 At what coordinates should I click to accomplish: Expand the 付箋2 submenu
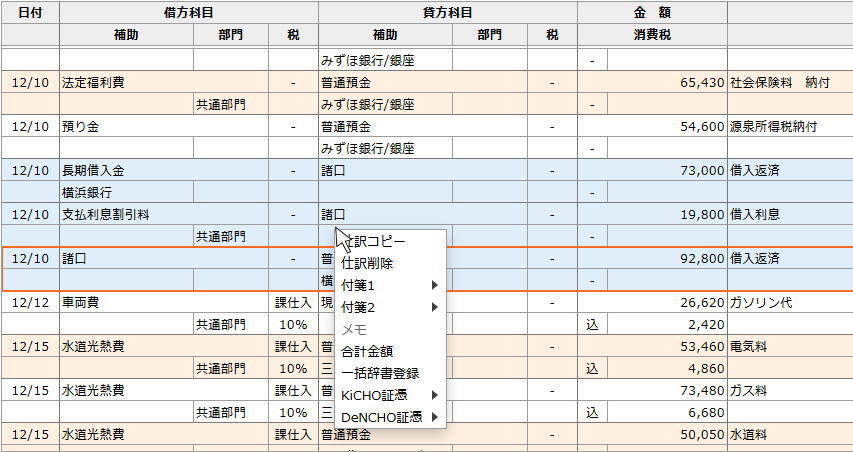tap(390, 307)
